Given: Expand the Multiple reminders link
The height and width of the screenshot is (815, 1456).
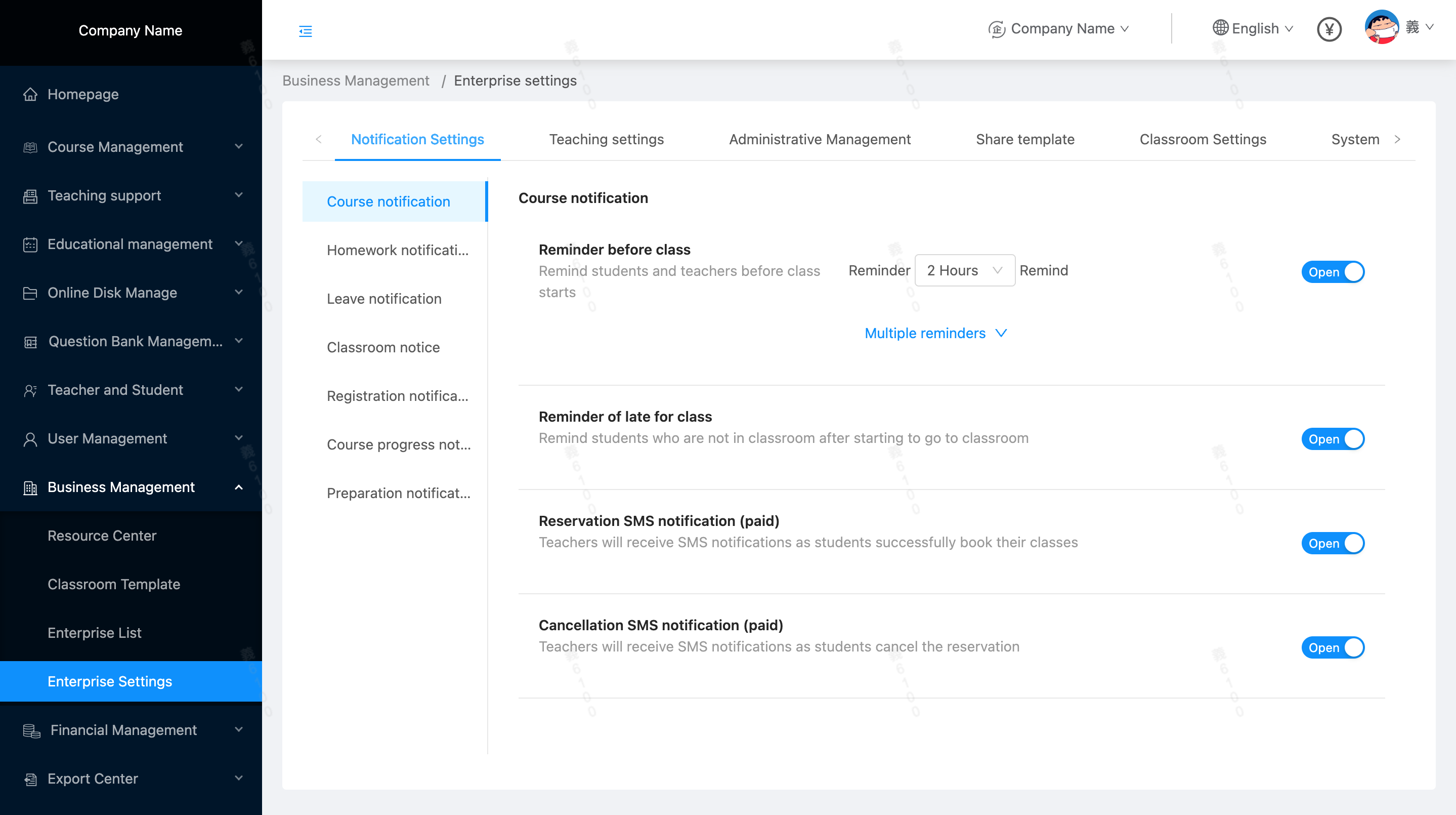Looking at the screenshot, I should click(935, 334).
